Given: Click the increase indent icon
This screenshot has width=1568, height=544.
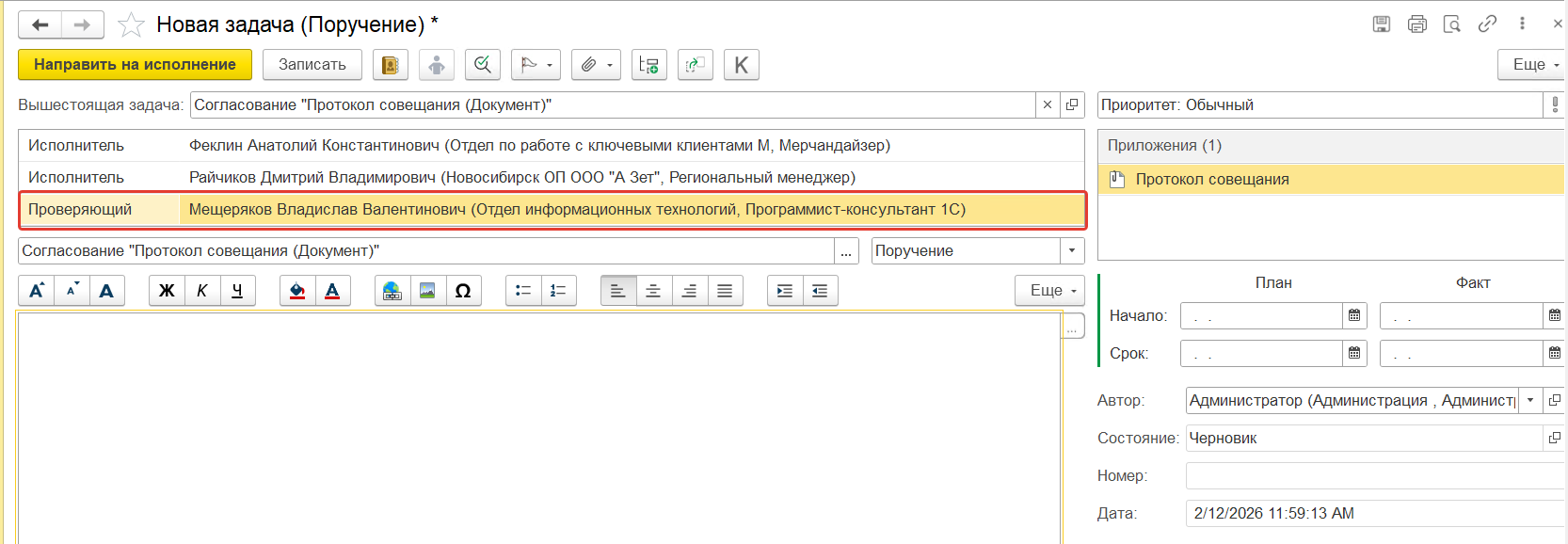Looking at the screenshot, I should [784, 291].
